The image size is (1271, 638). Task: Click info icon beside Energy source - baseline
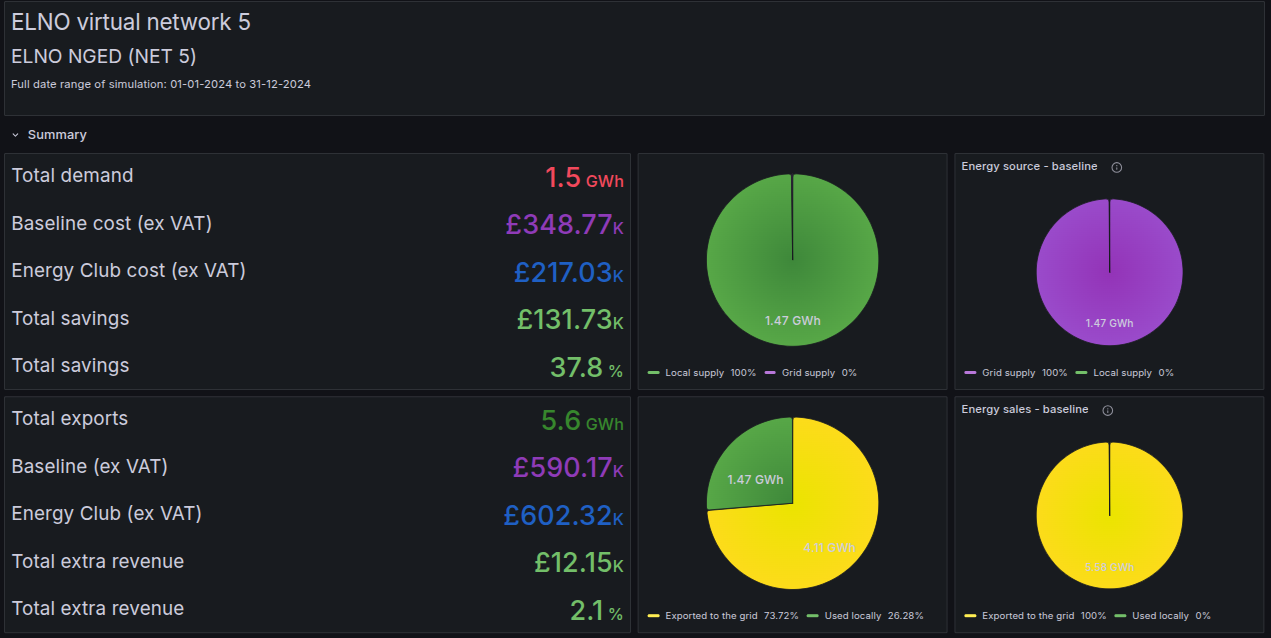(x=1117, y=167)
